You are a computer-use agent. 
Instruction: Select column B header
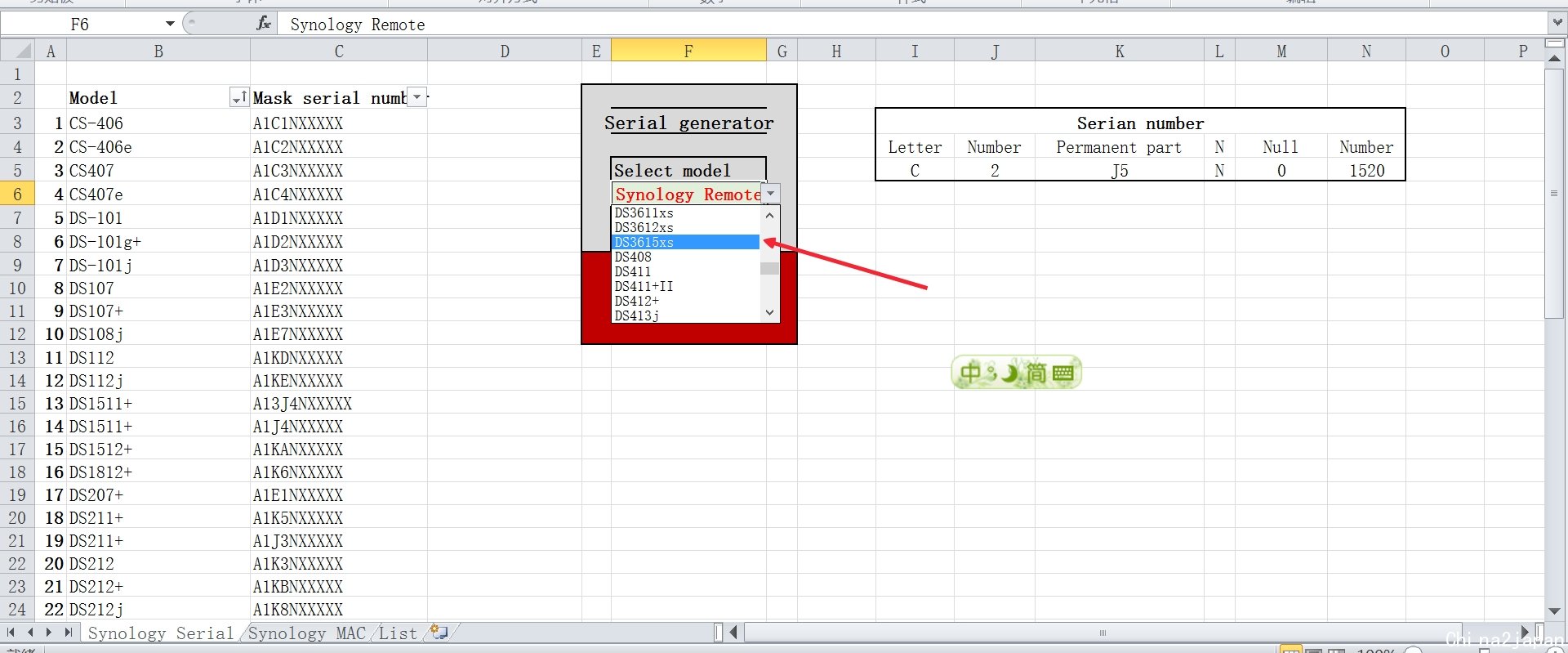coord(158,51)
